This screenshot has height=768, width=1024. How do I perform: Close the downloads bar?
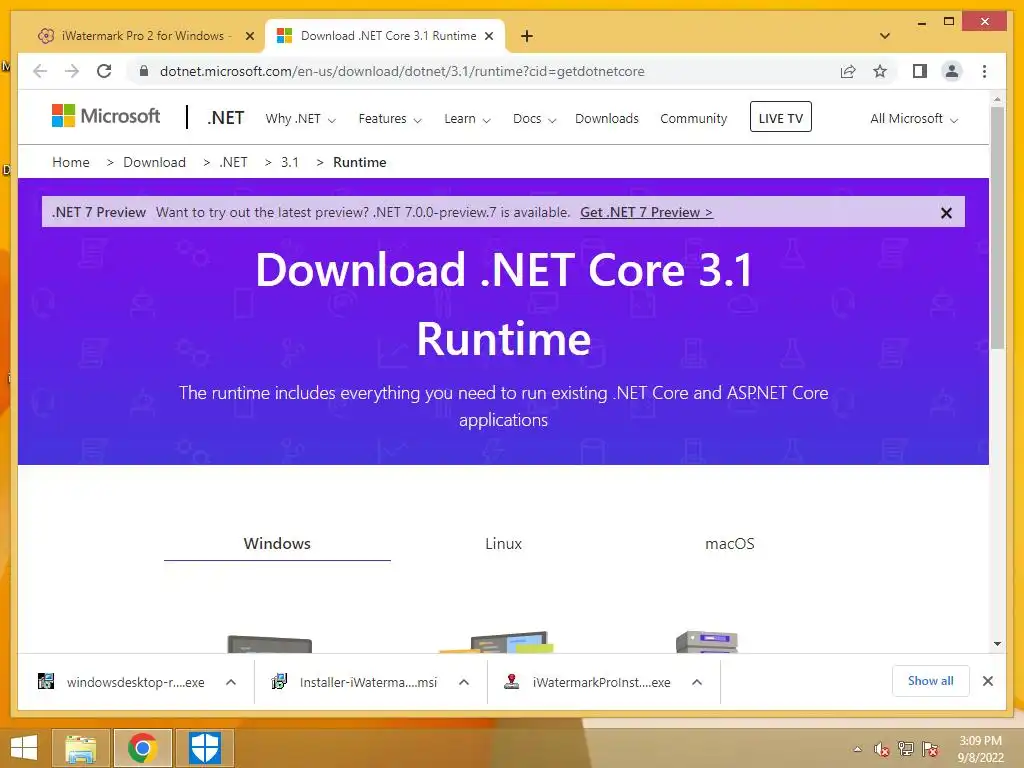tap(987, 681)
